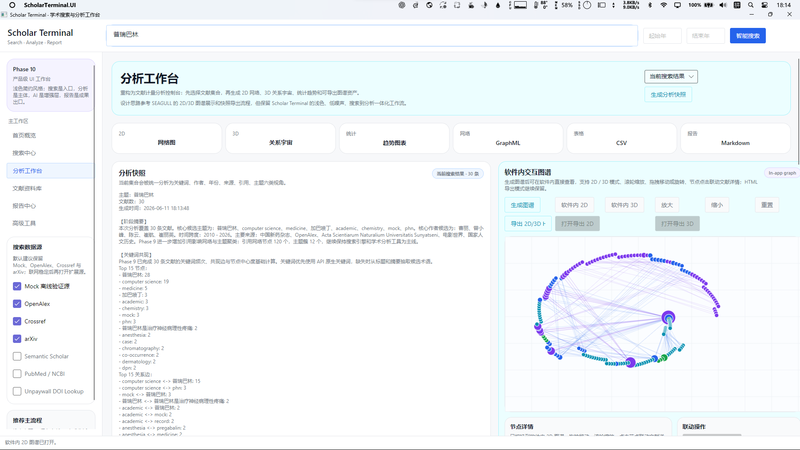Click the 导出 2D/3D export button

pos(528,223)
